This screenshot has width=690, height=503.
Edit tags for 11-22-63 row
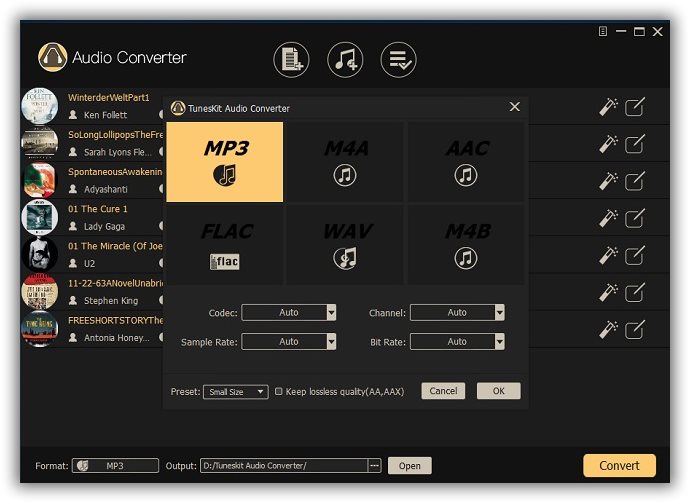pyautogui.click(x=635, y=293)
